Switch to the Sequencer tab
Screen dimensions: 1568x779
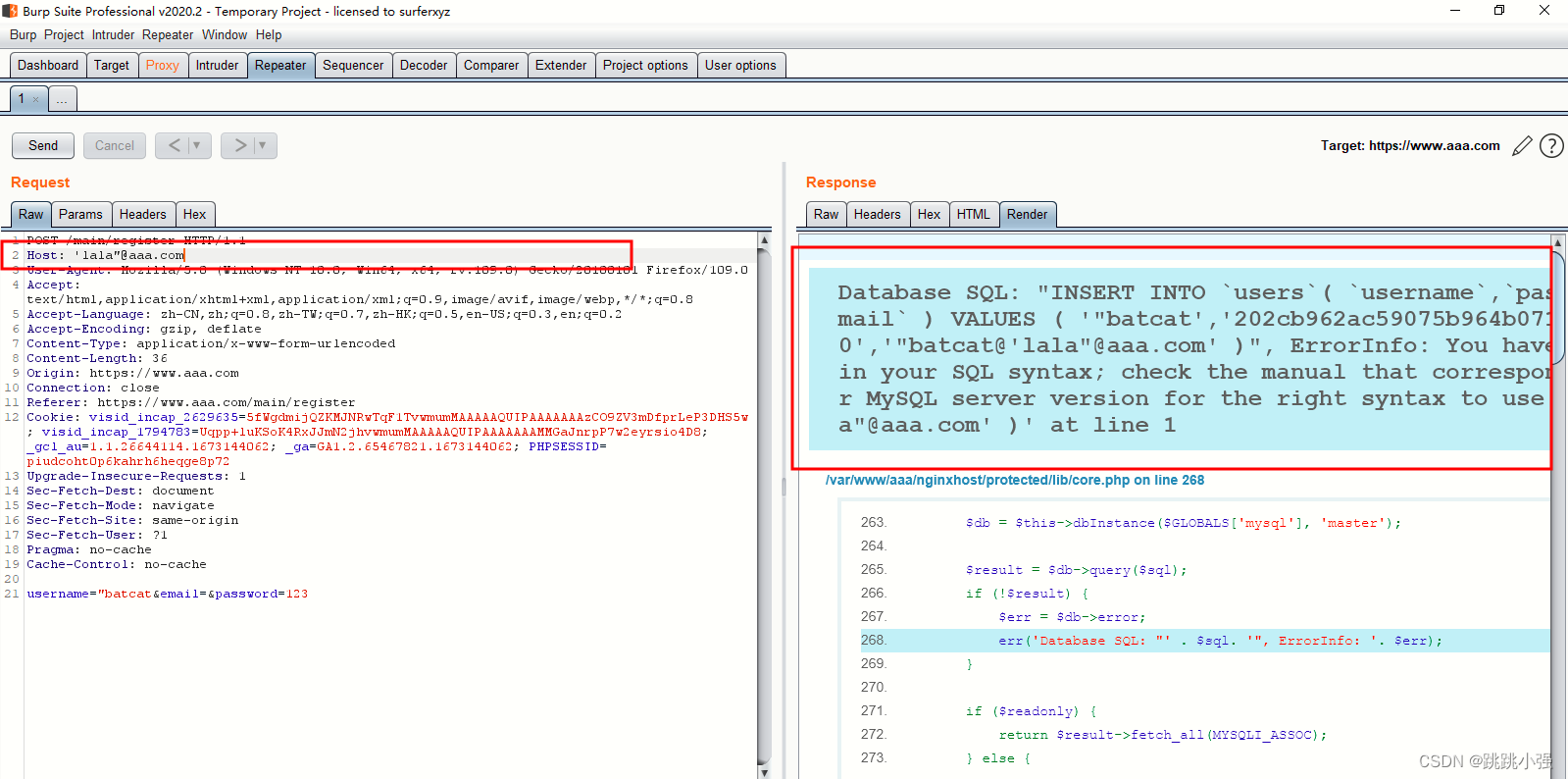pos(353,65)
